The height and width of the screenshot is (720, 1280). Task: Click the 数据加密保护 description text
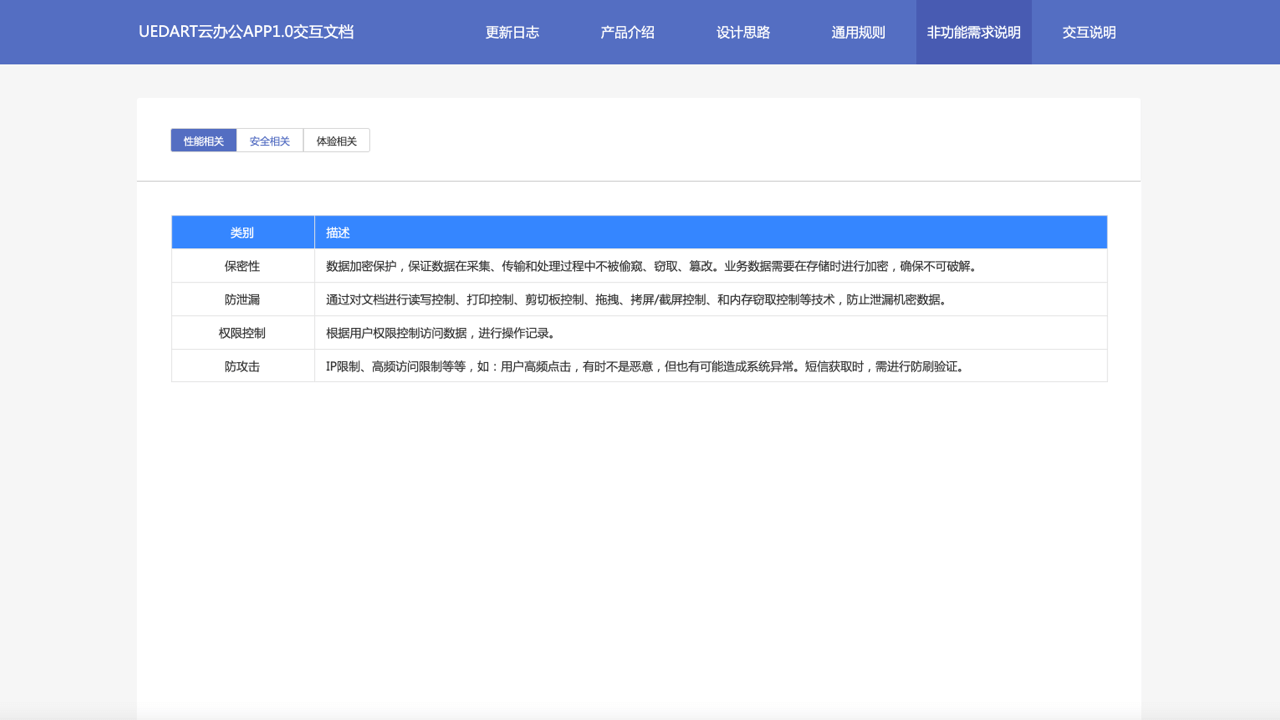click(x=651, y=266)
